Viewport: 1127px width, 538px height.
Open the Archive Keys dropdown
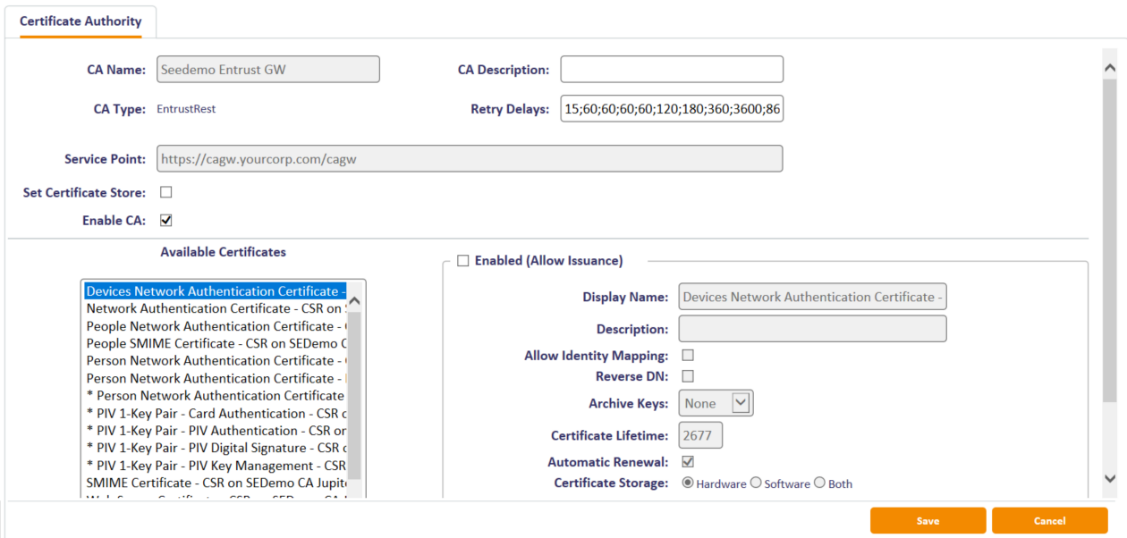click(x=715, y=403)
